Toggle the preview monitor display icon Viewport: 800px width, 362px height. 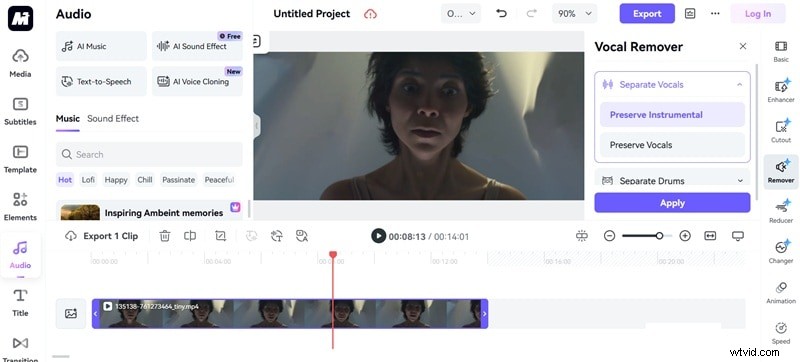pos(737,236)
